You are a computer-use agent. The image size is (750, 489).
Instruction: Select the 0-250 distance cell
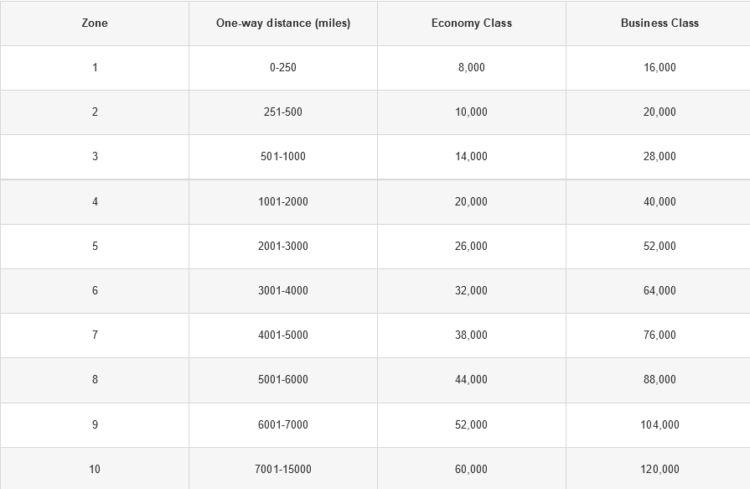pos(283,67)
